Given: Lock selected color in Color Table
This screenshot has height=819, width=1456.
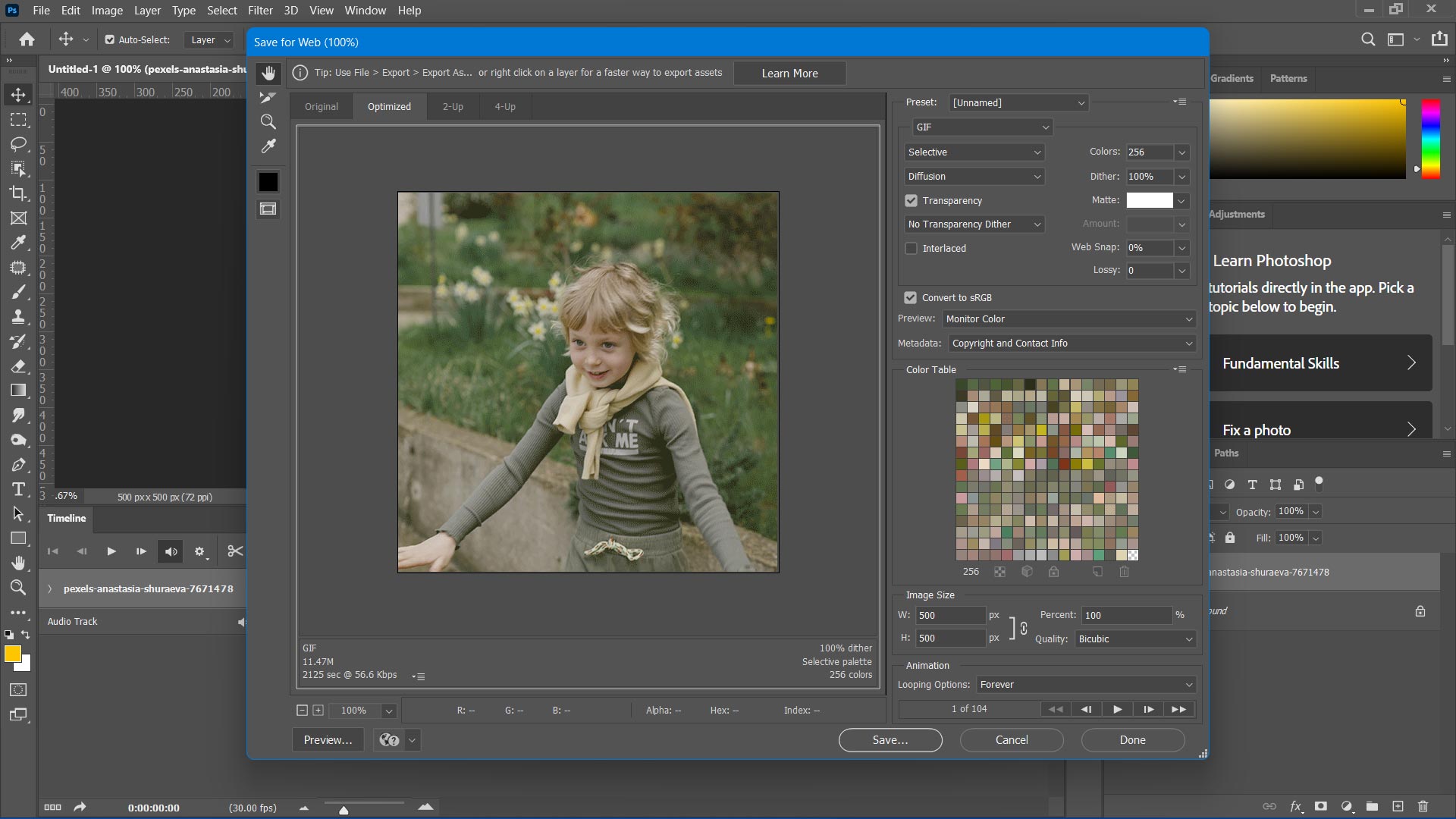Looking at the screenshot, I should click(x=1053, y=572).
